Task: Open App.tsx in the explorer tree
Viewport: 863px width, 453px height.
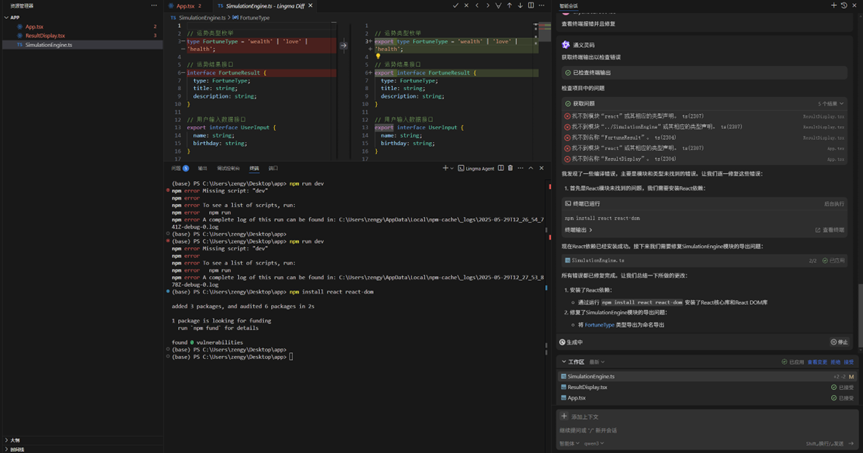Action: click(83, 26)
